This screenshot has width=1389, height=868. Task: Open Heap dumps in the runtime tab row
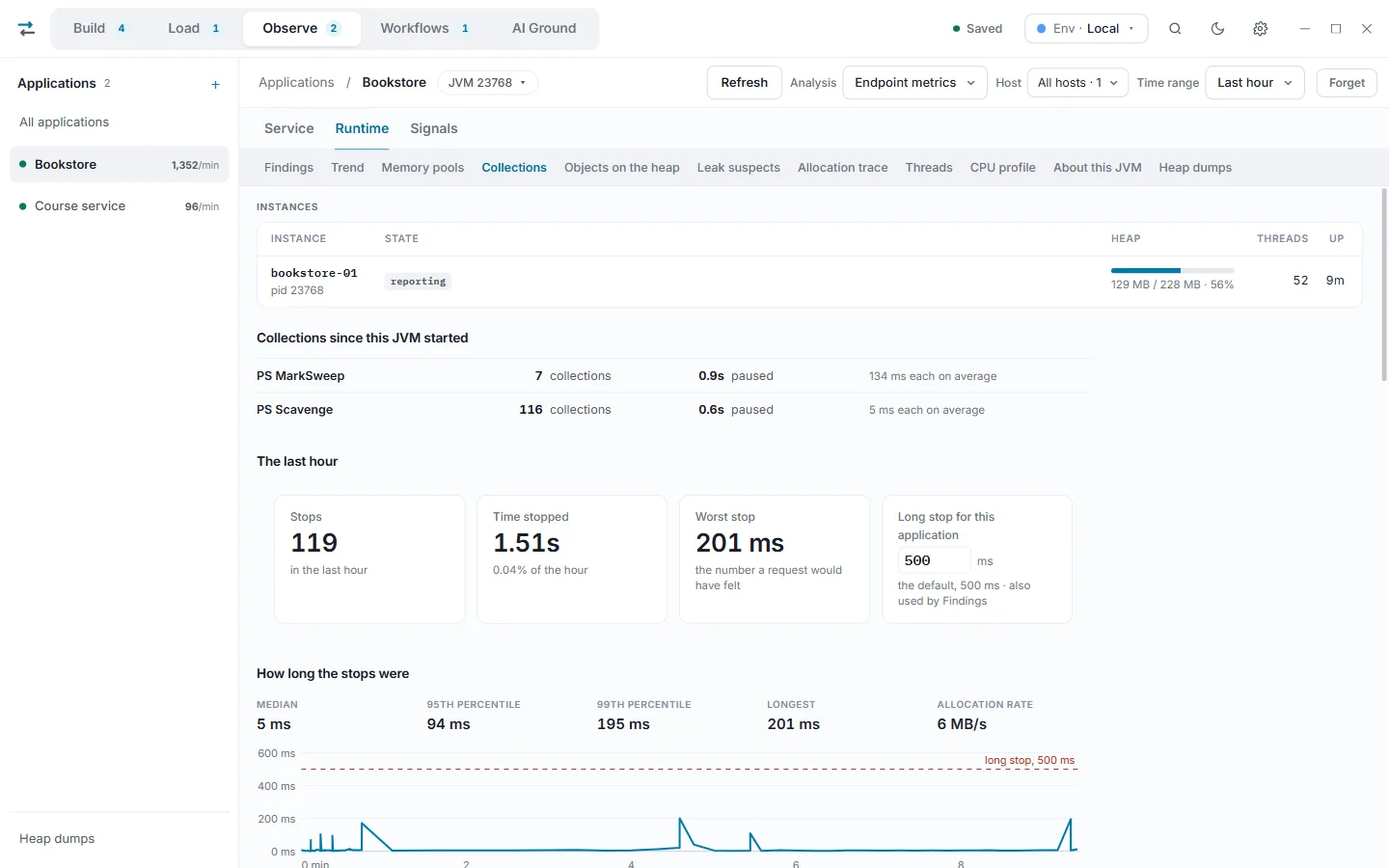pyautogui.click(x=1195, y=168)
